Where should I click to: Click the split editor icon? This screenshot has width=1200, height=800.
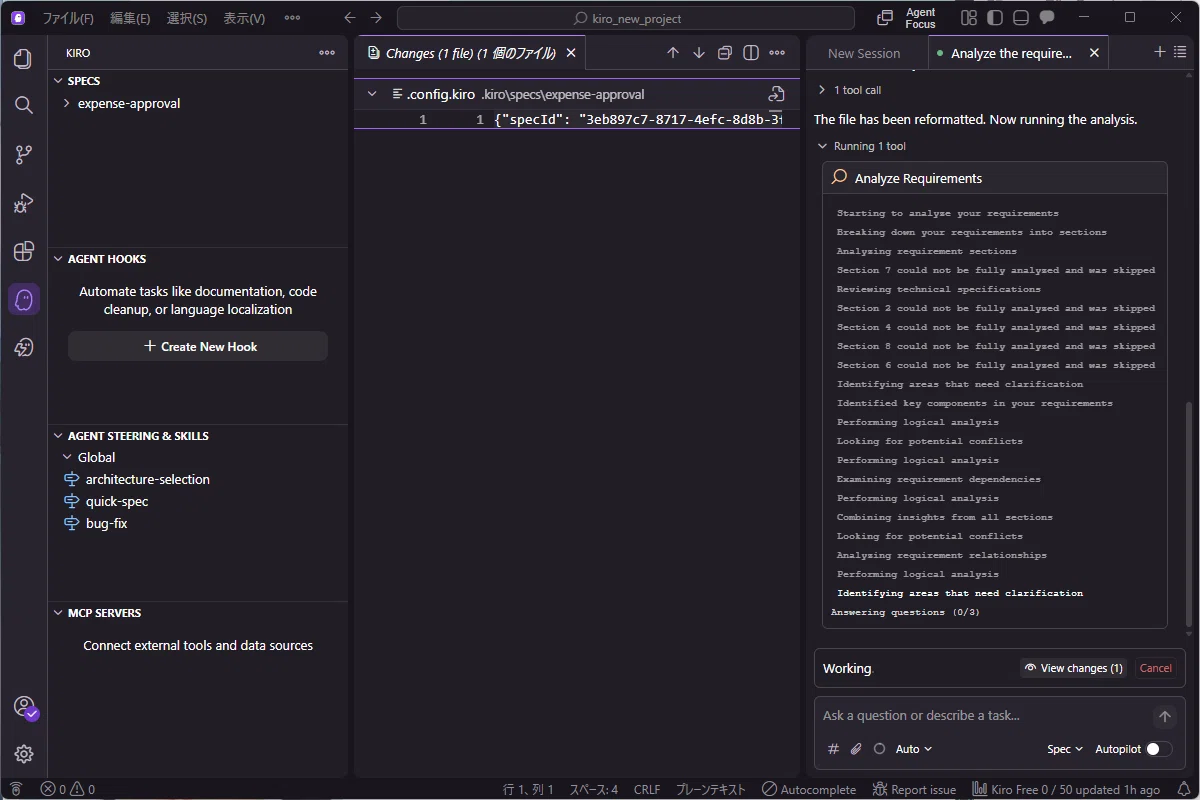coord(751,53)
